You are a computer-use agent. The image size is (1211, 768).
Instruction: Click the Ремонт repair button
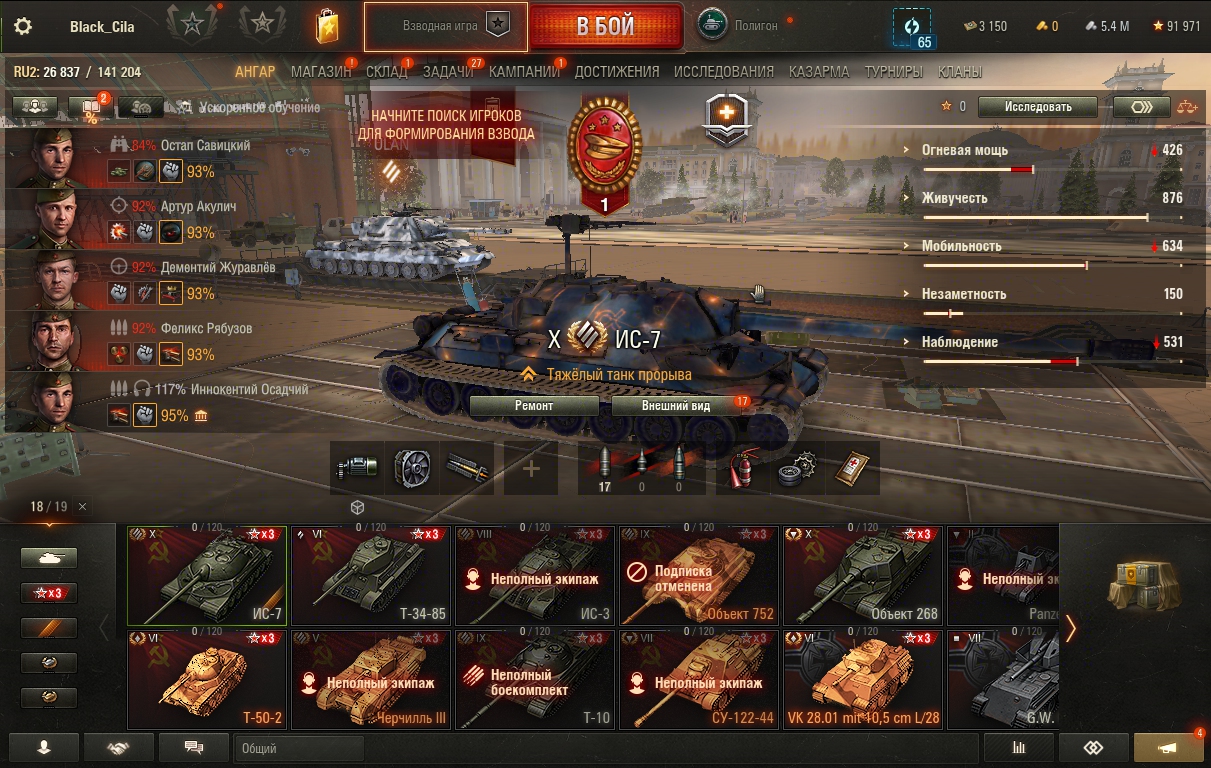coord(534,406)
